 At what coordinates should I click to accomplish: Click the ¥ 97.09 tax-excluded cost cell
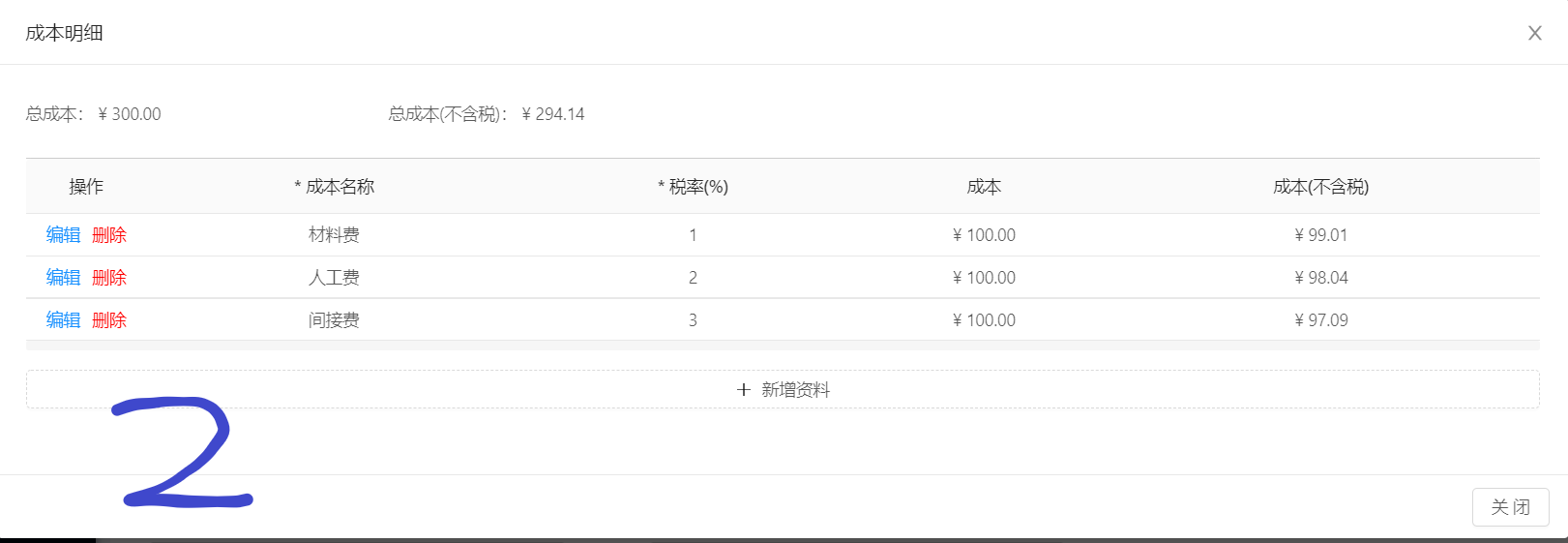1320,320
